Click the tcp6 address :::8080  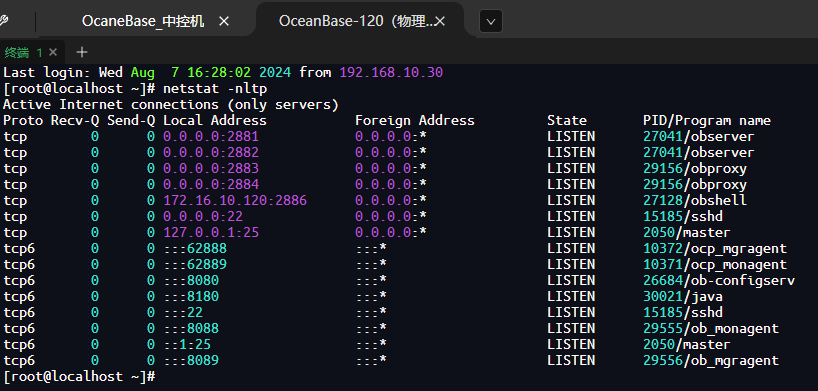point(191,280)
